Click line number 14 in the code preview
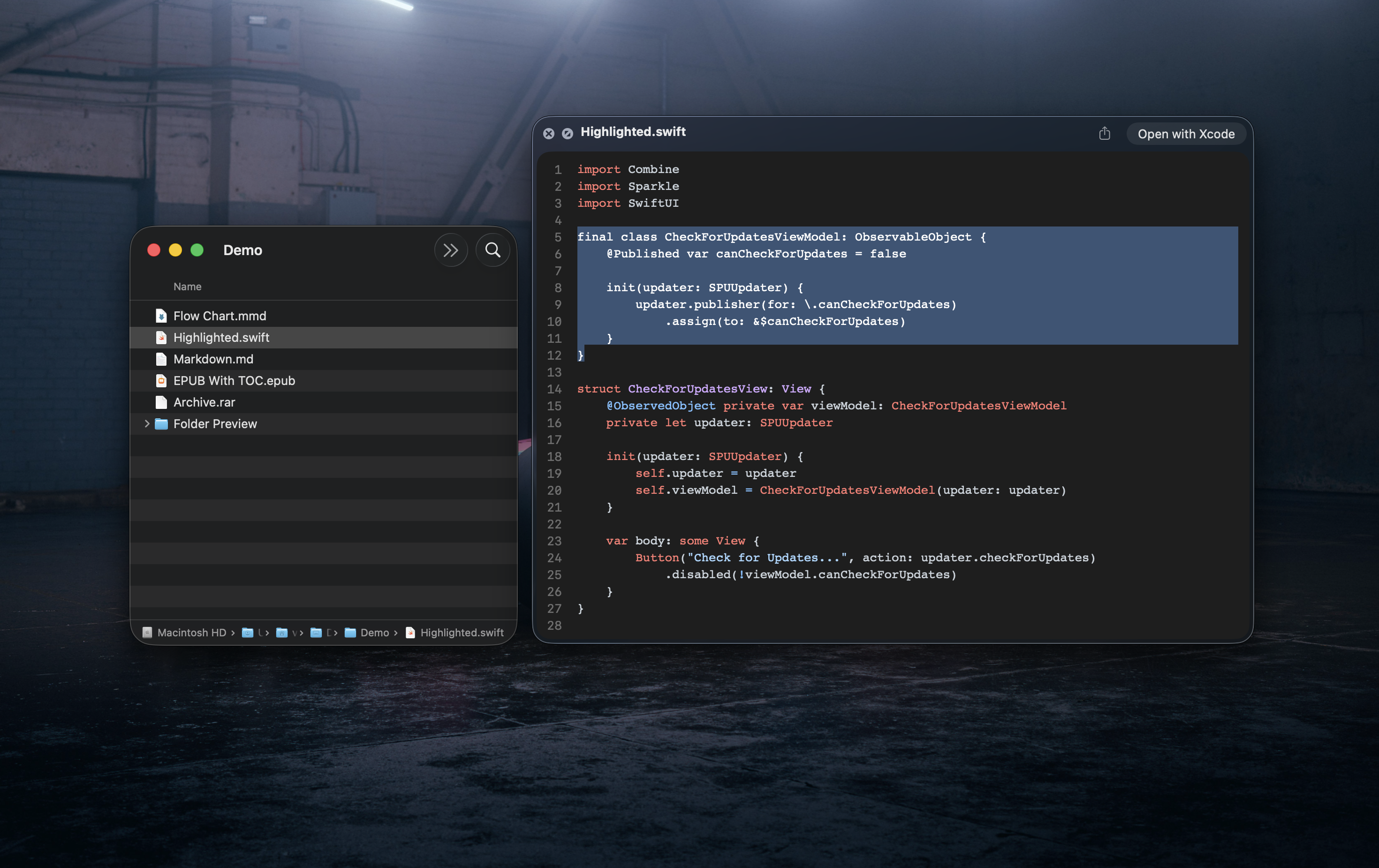The width and height of the screenshot is (1379, 868). tap(554, 389)
